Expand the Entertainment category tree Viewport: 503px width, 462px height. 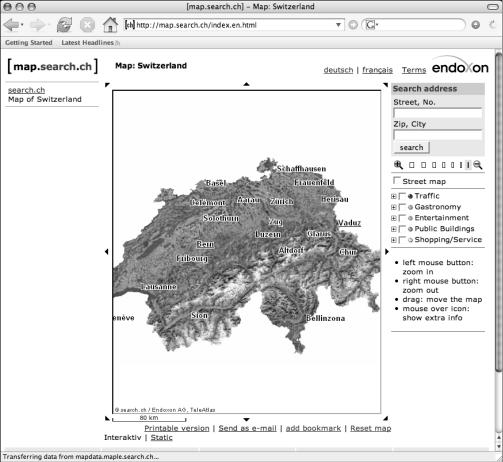pos(394,218)
